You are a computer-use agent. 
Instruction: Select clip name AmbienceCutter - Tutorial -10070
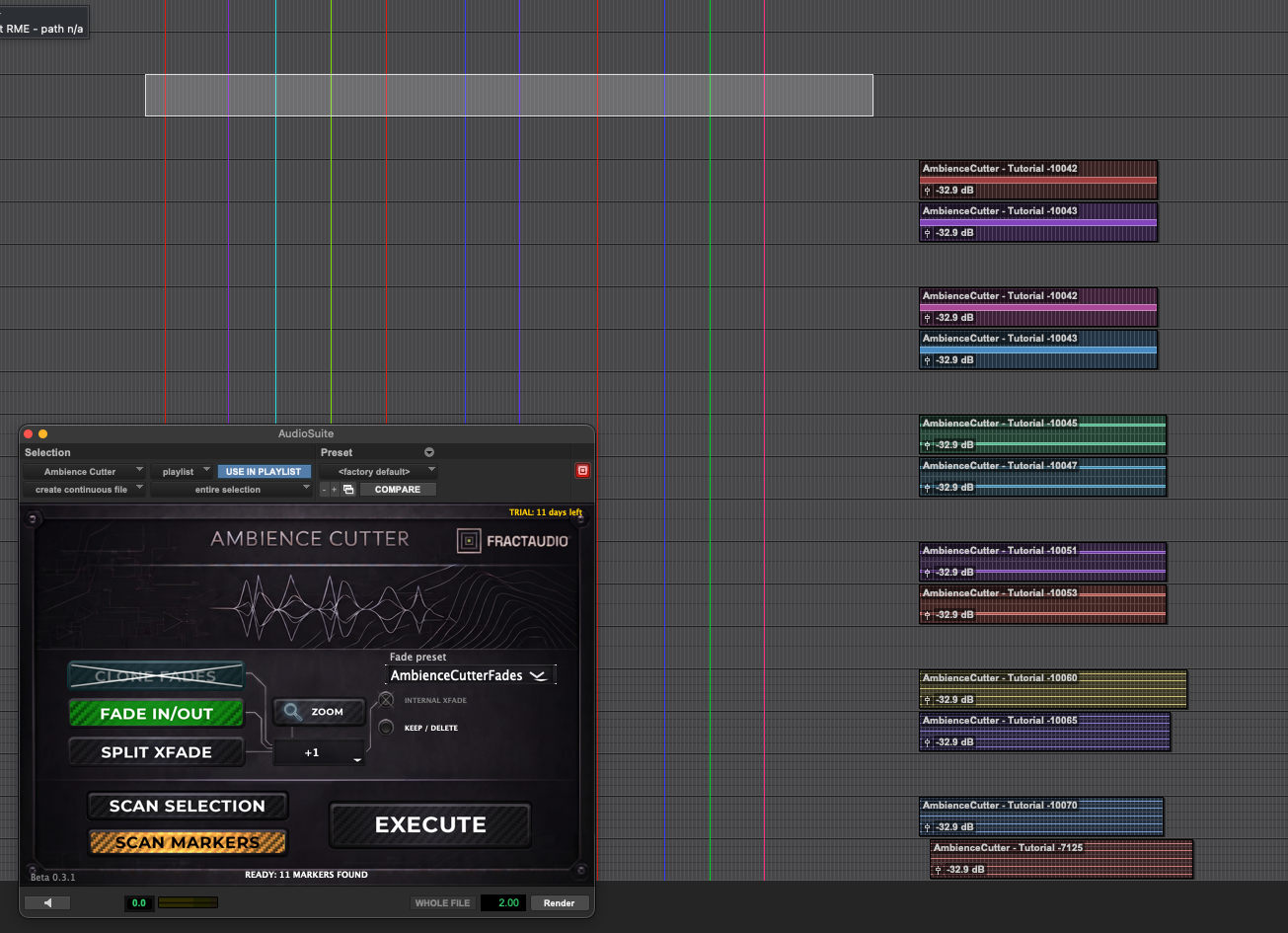[x=1000, y=806]
